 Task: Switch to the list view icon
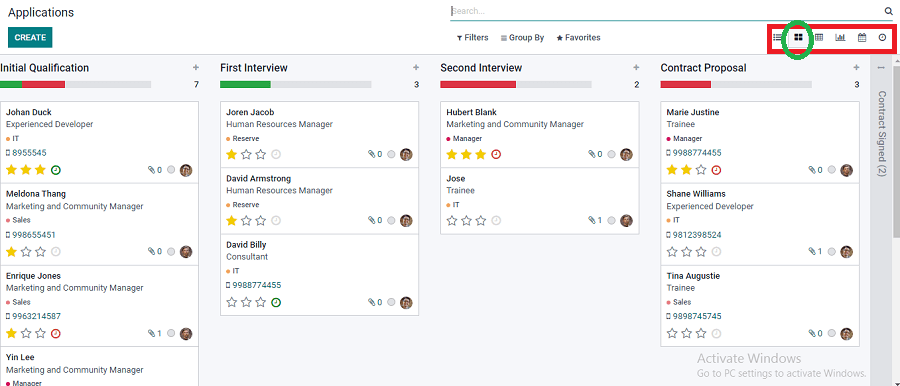point(777,37)
